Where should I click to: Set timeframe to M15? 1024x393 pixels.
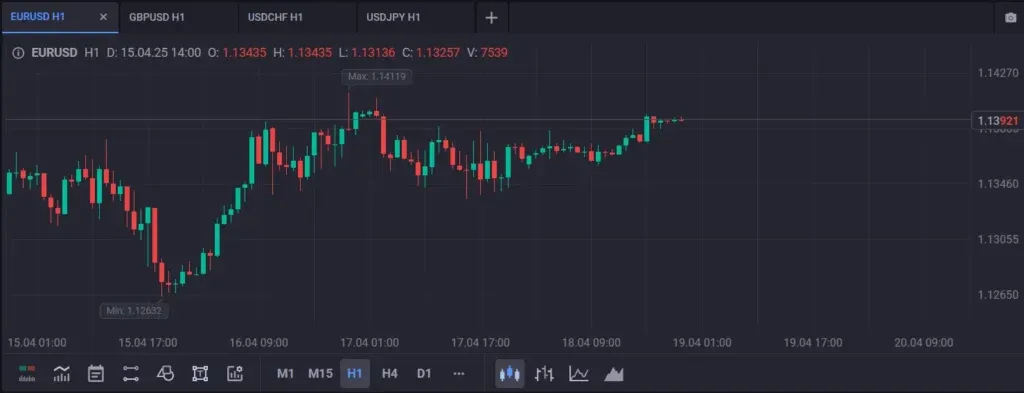click(320, 373)
